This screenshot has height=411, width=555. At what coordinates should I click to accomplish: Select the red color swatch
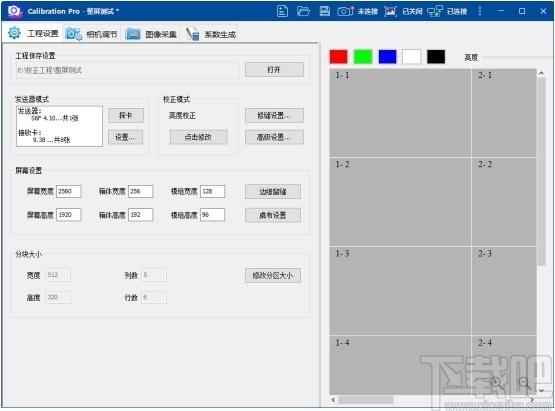pos(338,57)
